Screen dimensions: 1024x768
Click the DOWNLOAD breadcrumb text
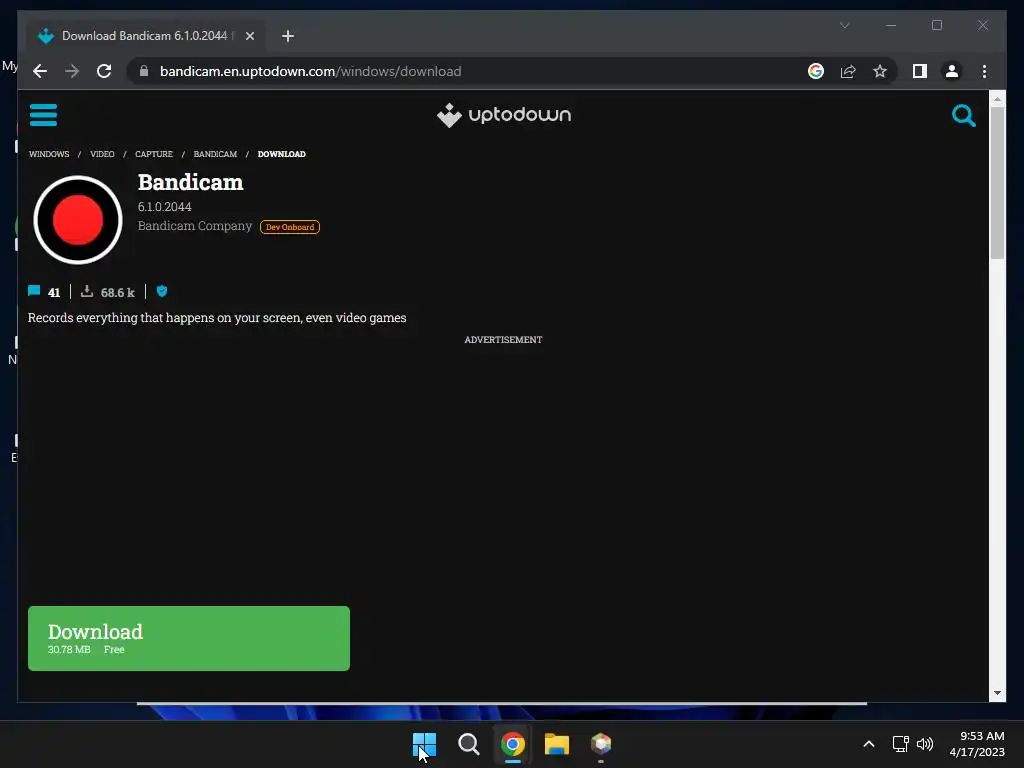coord(281,154)
